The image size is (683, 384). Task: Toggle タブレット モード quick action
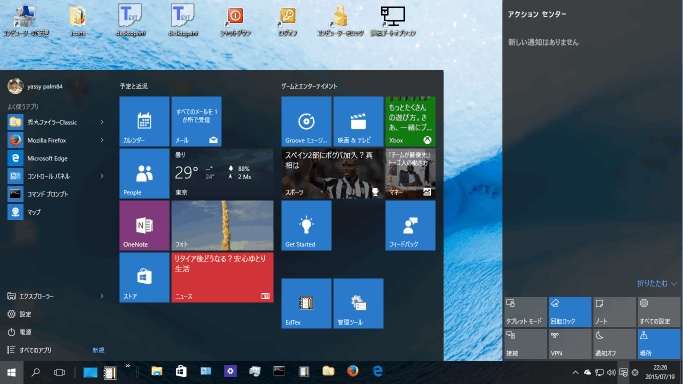526,312
